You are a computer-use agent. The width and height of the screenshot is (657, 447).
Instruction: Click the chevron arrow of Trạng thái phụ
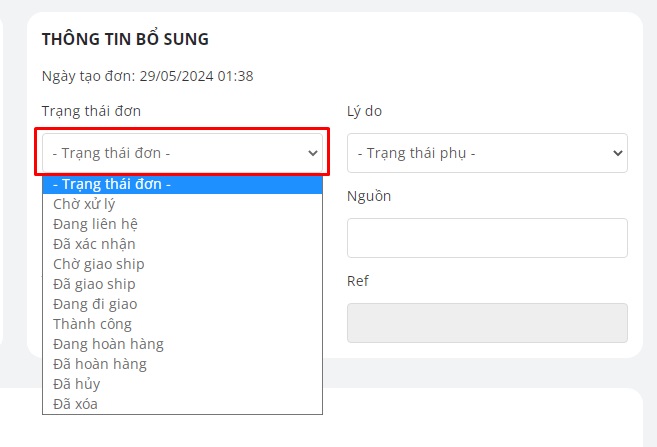click(x=616, y=153)
